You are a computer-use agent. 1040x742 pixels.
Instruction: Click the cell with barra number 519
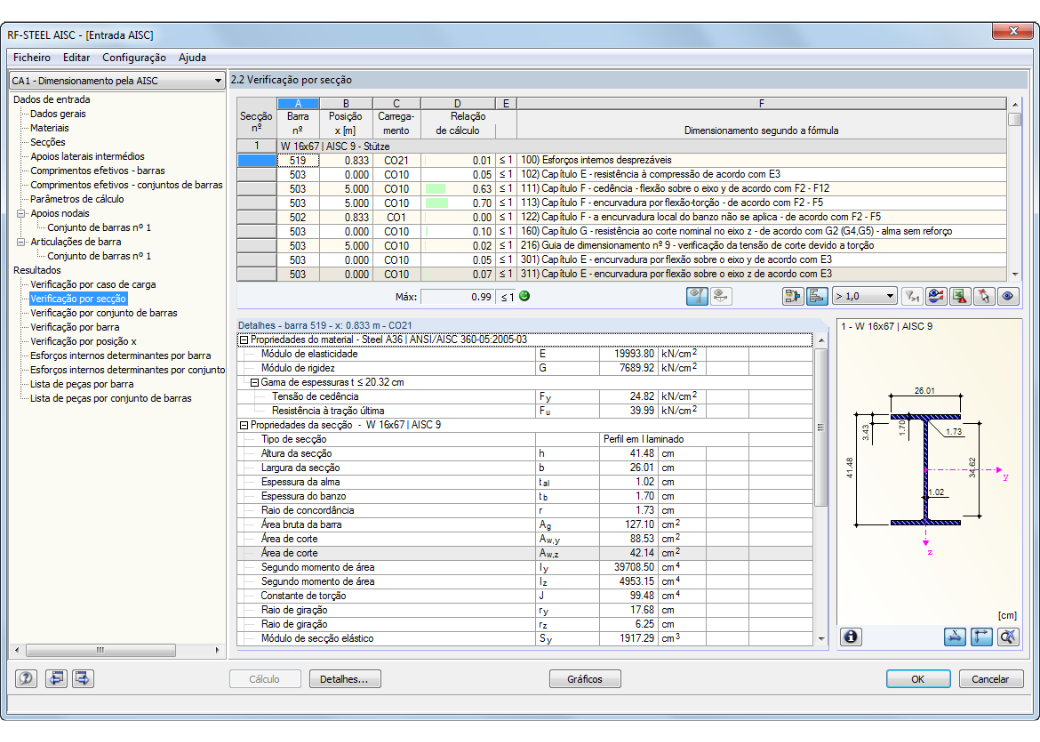[298, 160]
